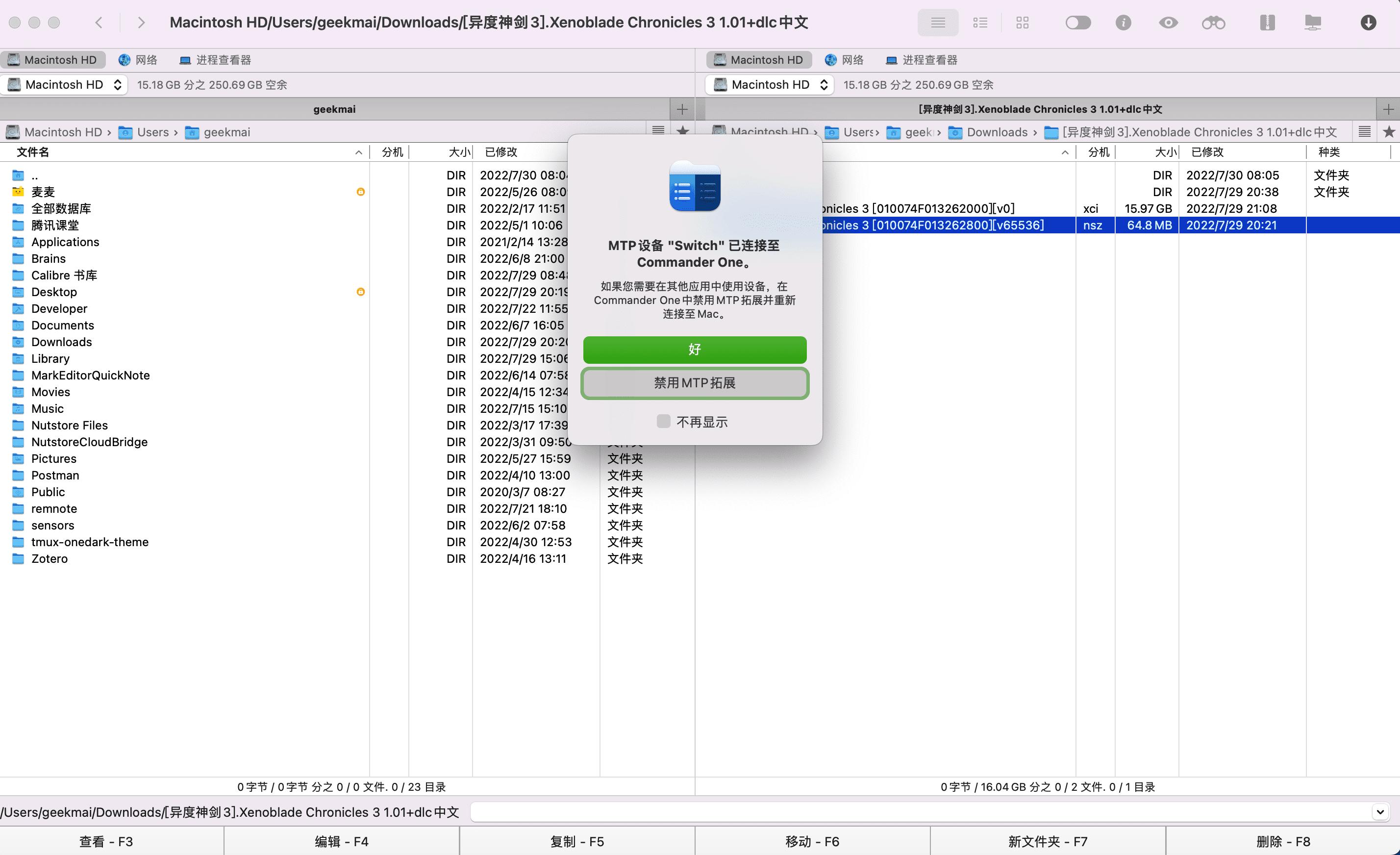
Task: Click the brief list view icon
Action: 980,23
